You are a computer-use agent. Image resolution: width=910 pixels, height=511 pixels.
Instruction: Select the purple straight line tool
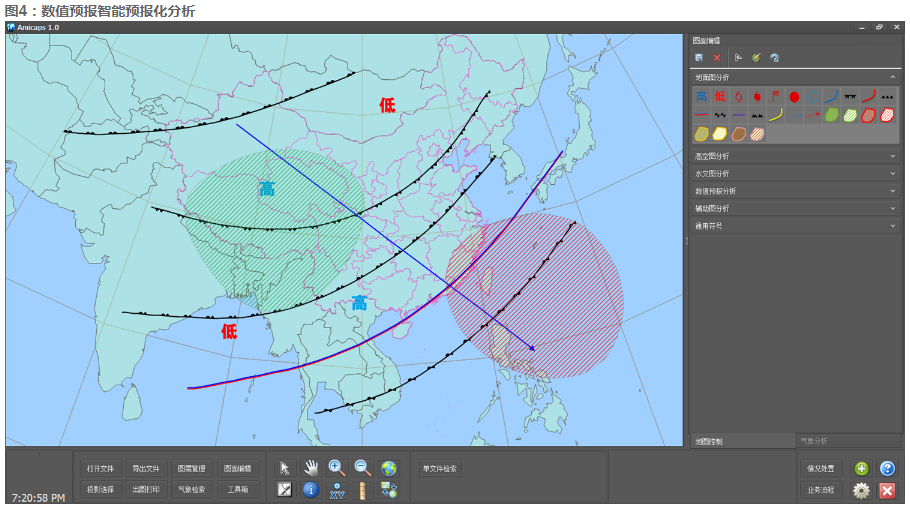tap(739, 115)
